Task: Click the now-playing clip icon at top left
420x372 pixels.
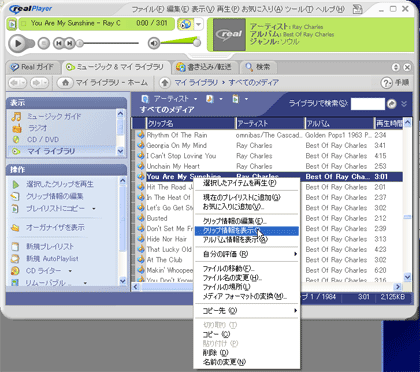Action: (12, 24)
